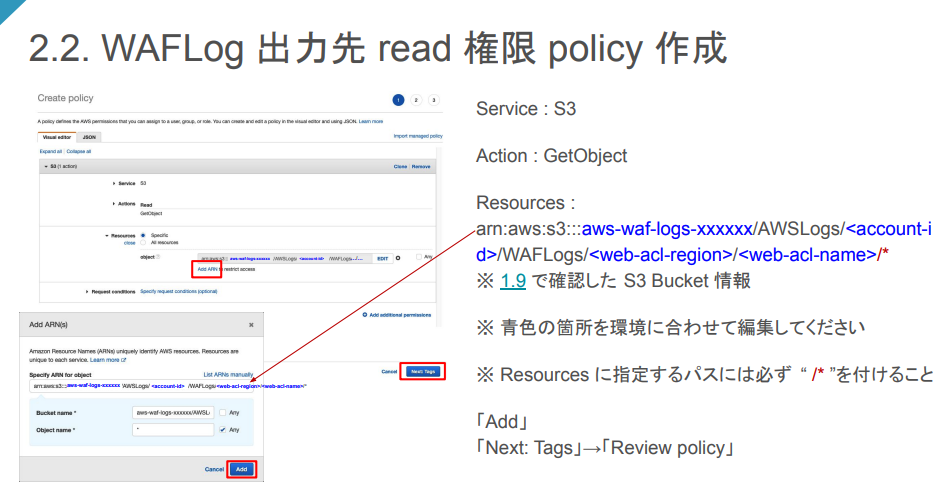Image resolution: width=937 pixels, height=491 pixels.
Task: Click the Add additional permissions link
Action: (400, 315)
